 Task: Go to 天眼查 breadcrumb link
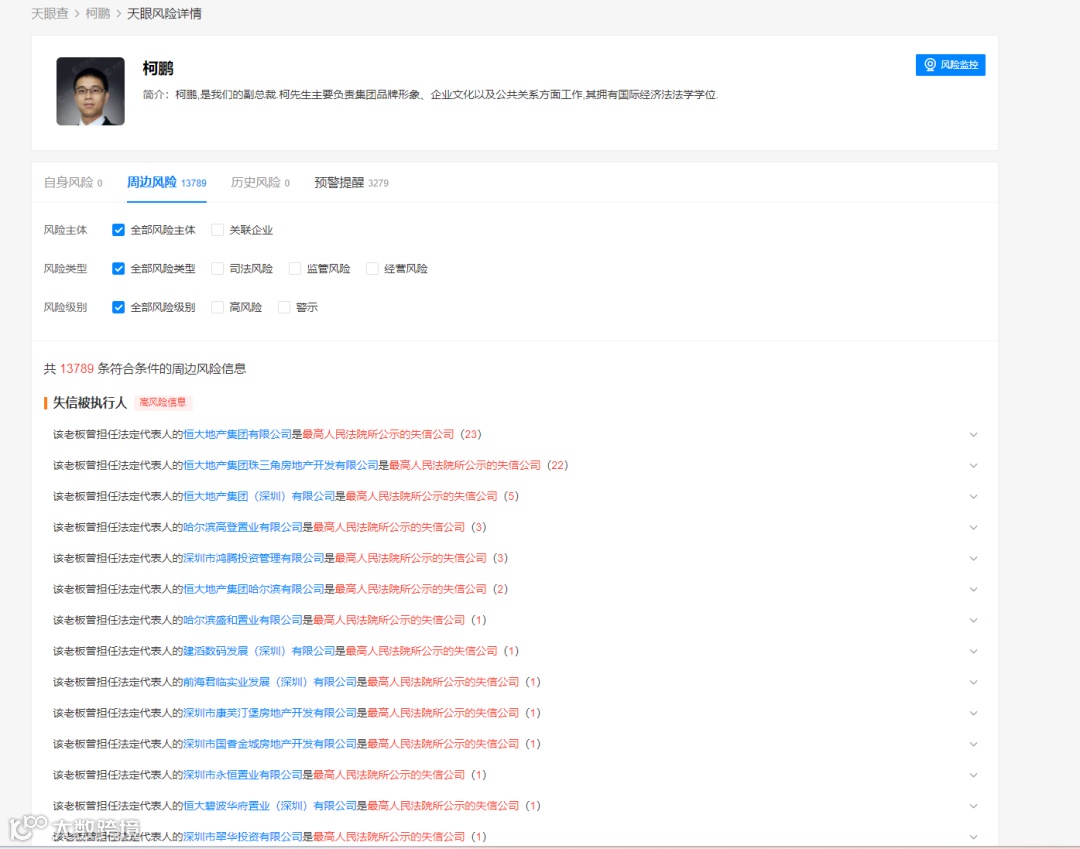click(50, 14)
